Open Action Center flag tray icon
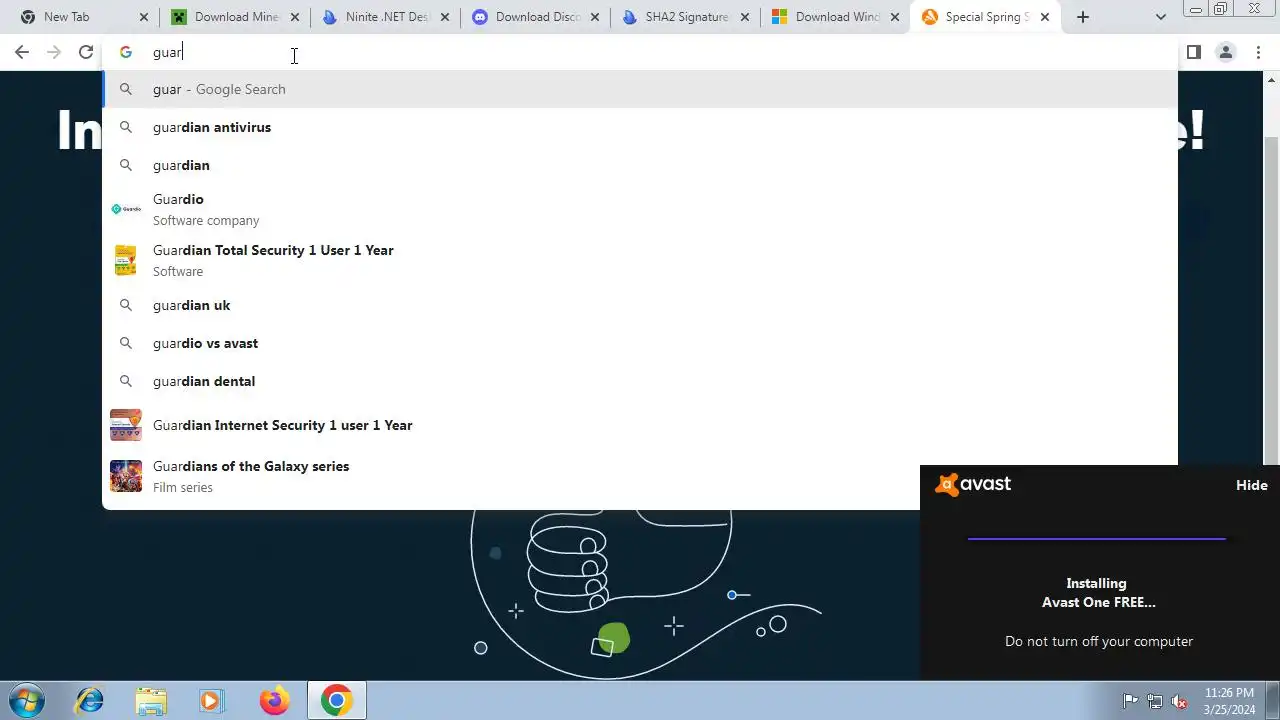 pos(1130,701)
